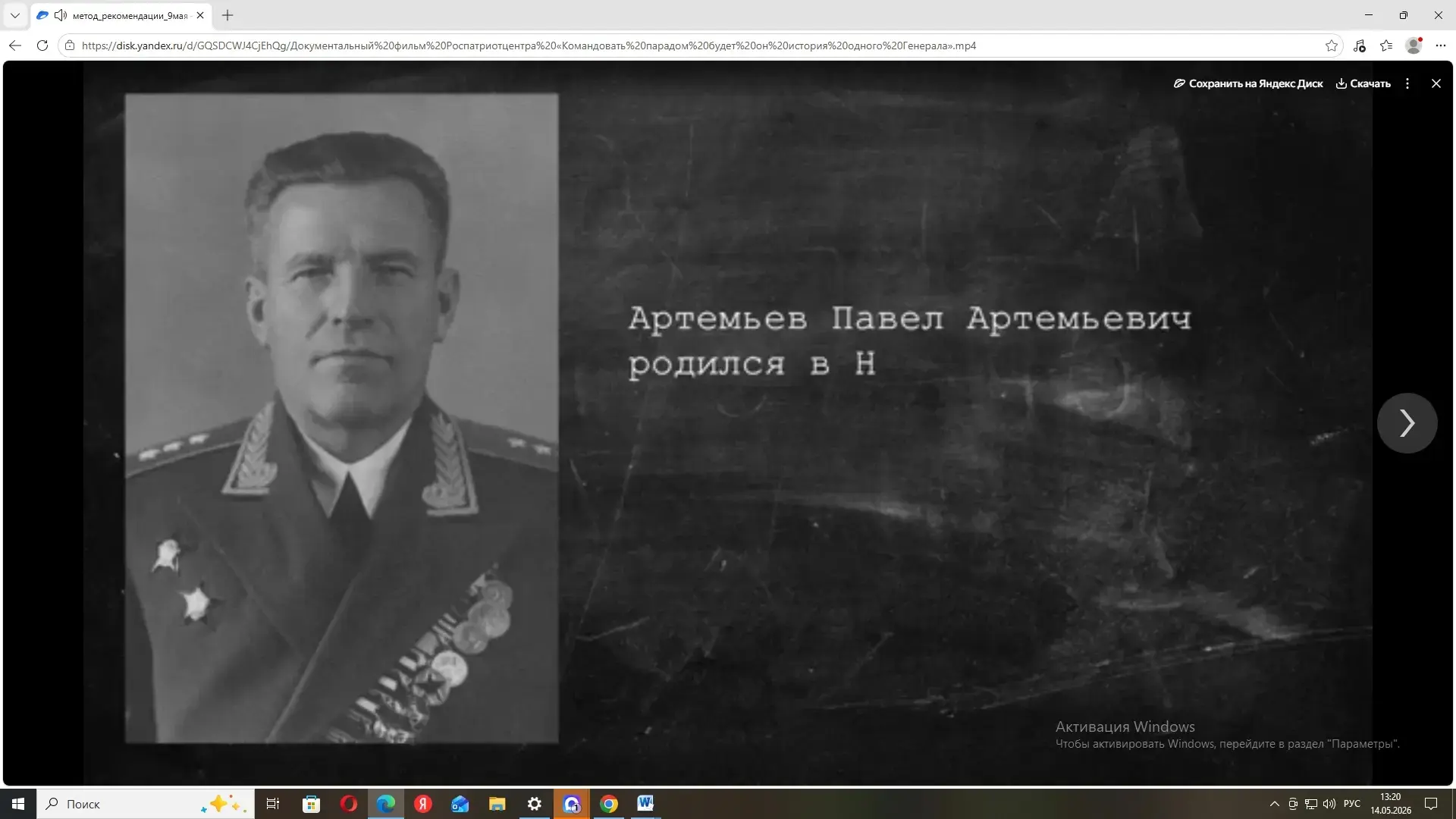
Task: Open the highlighted orange taskbar app with badge
Action: point(572,804)
